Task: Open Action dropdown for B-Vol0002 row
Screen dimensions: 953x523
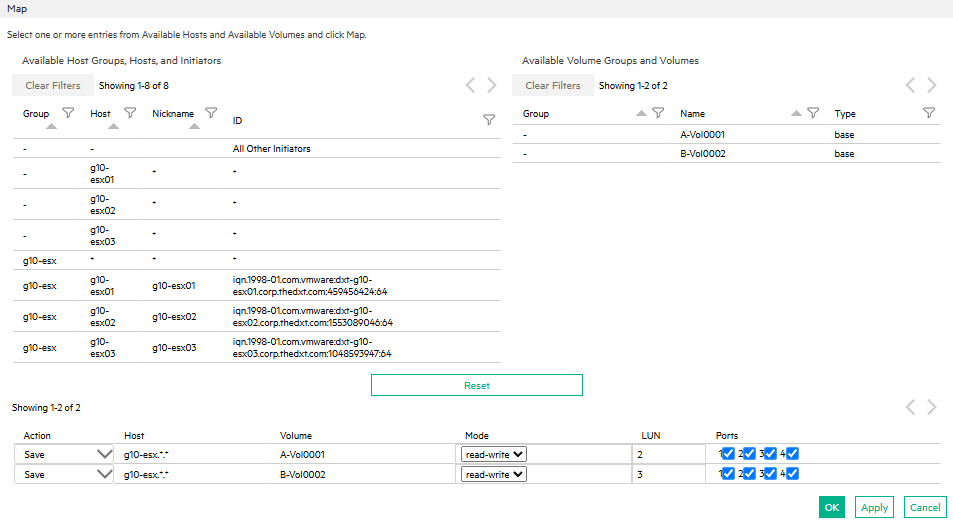Action: (x=64, y=474)
